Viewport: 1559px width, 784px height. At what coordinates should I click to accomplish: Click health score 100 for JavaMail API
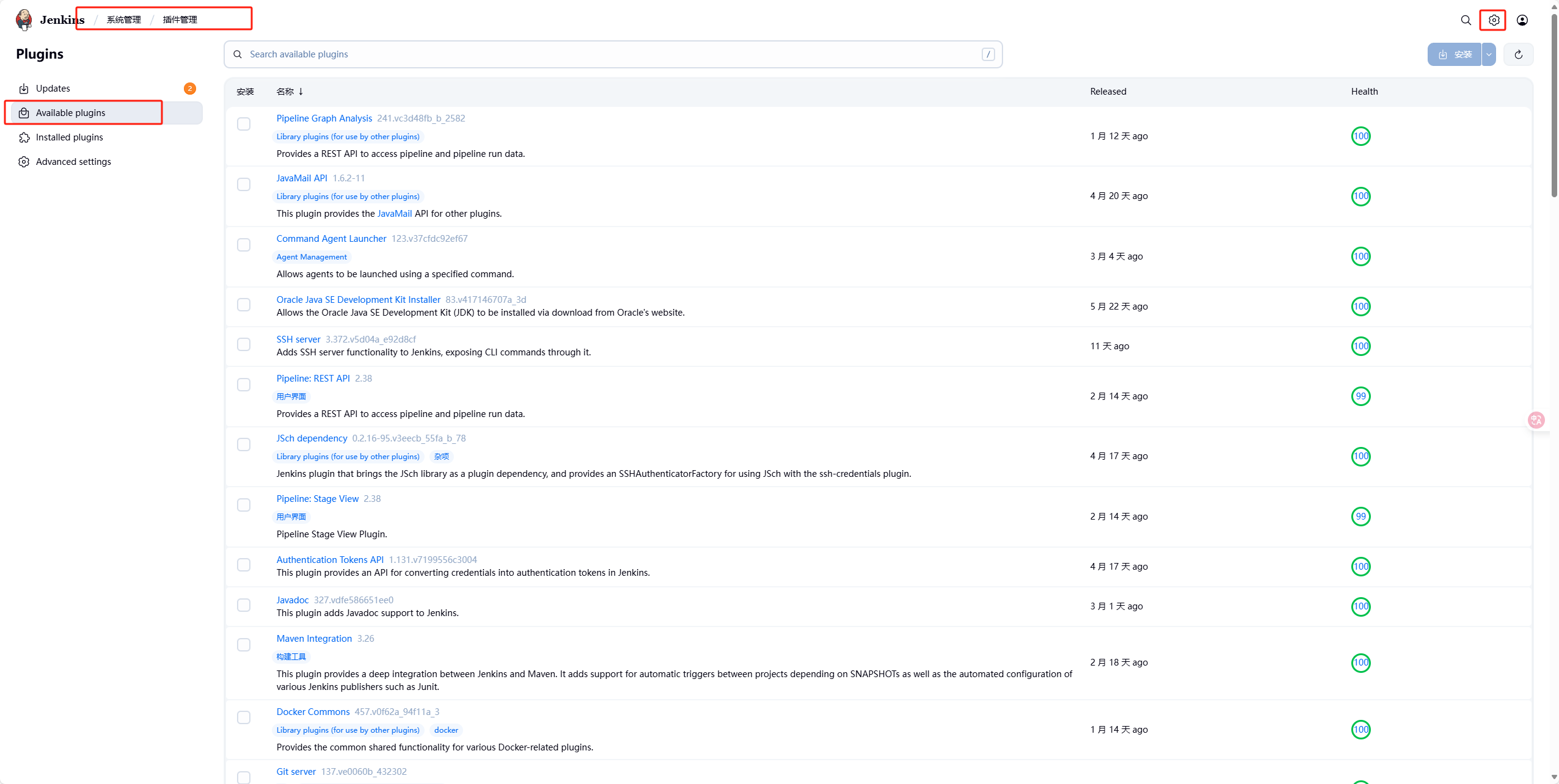1360,196
